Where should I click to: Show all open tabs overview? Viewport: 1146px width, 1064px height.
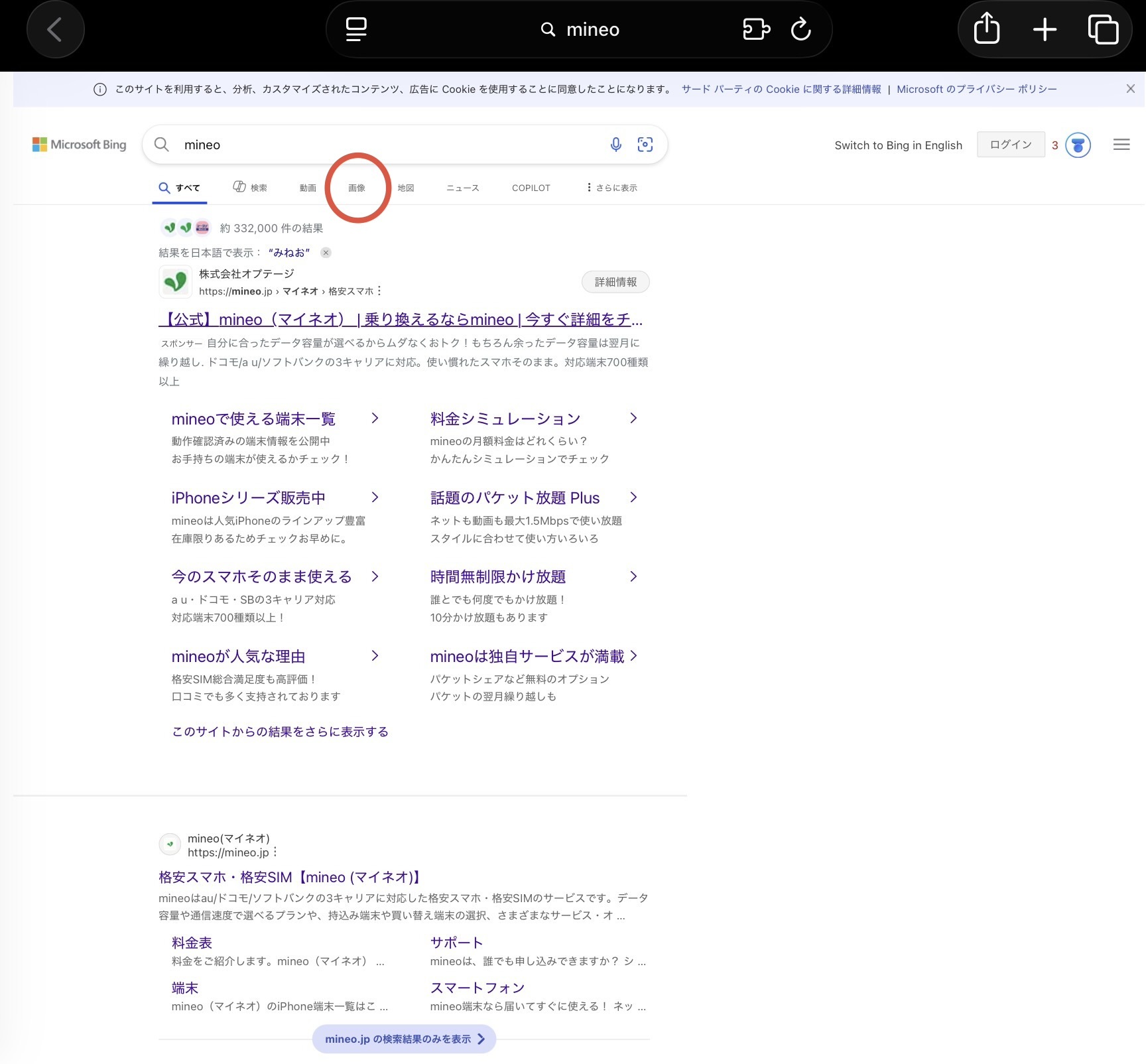tap(1103, 30)
